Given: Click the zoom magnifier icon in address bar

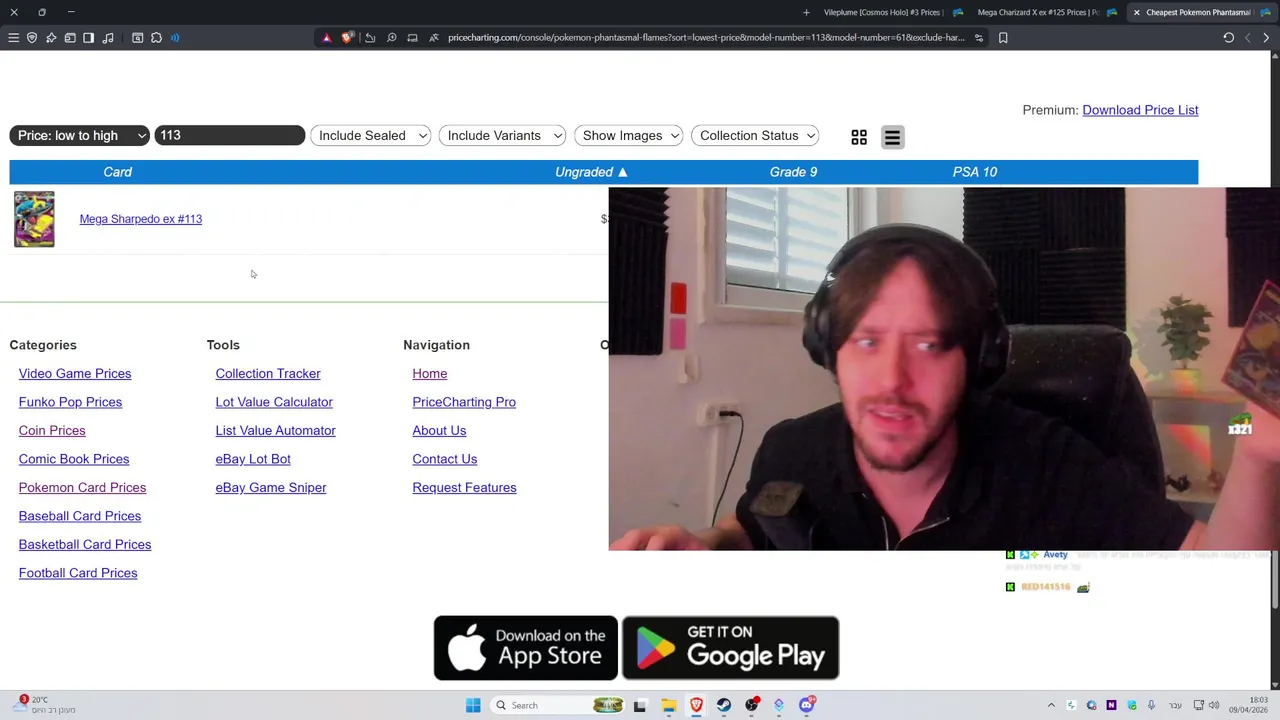Looking at the screenshot, I should 391,38.
